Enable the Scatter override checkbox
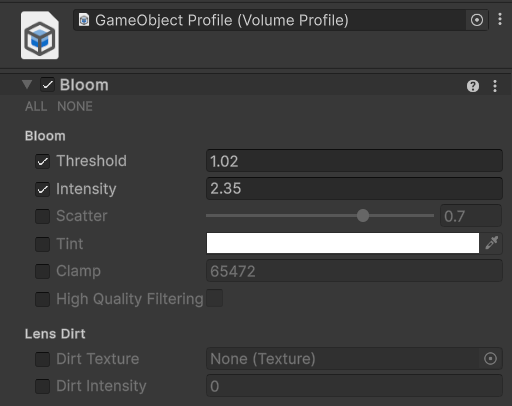This screenshot has height=406, width=512. [42, 216]
